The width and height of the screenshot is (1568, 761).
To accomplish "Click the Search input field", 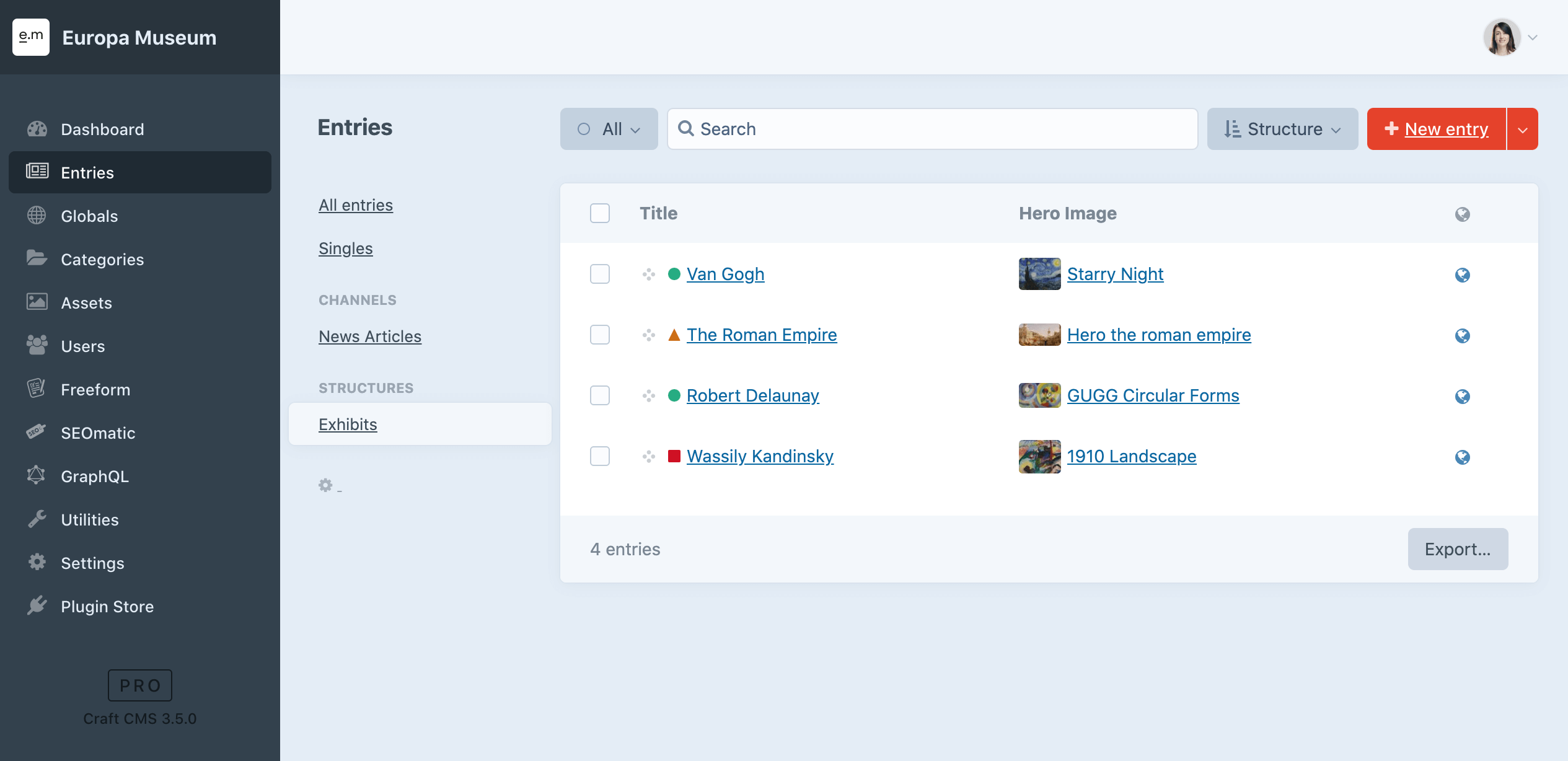I will [933, 129].
